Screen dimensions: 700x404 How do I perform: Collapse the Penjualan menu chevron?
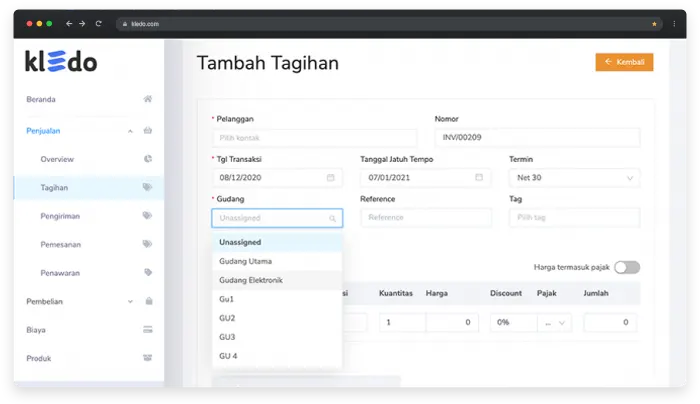[130, 131]
